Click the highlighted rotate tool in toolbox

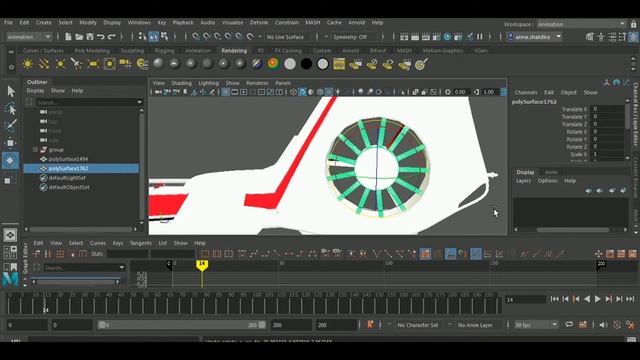coord(11,160)
